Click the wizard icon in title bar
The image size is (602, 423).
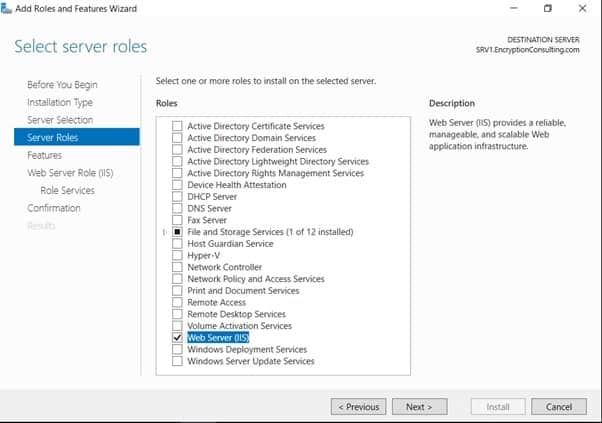[8, 9]
